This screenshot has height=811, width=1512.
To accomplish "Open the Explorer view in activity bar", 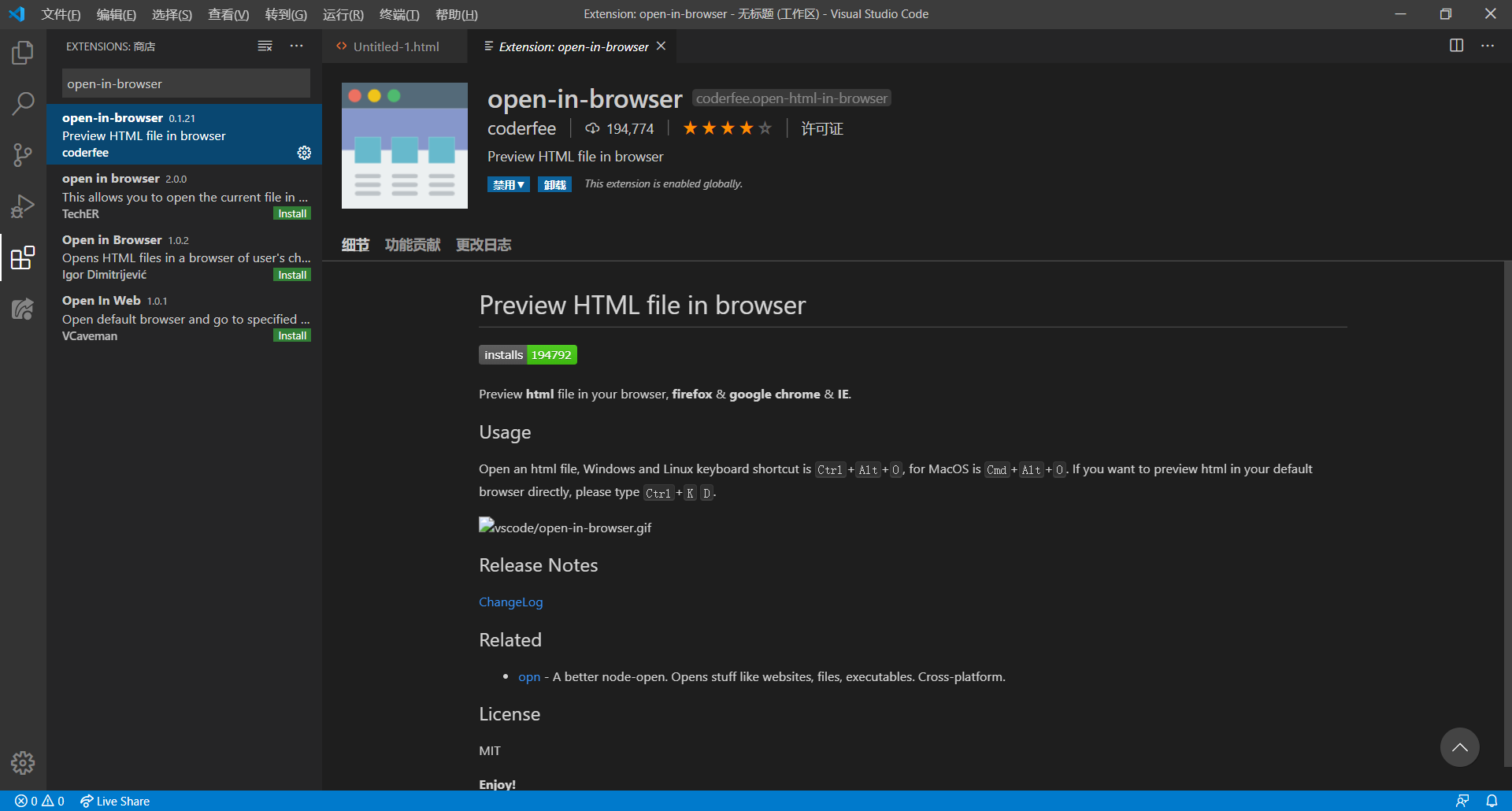I will tap(23, 53).
